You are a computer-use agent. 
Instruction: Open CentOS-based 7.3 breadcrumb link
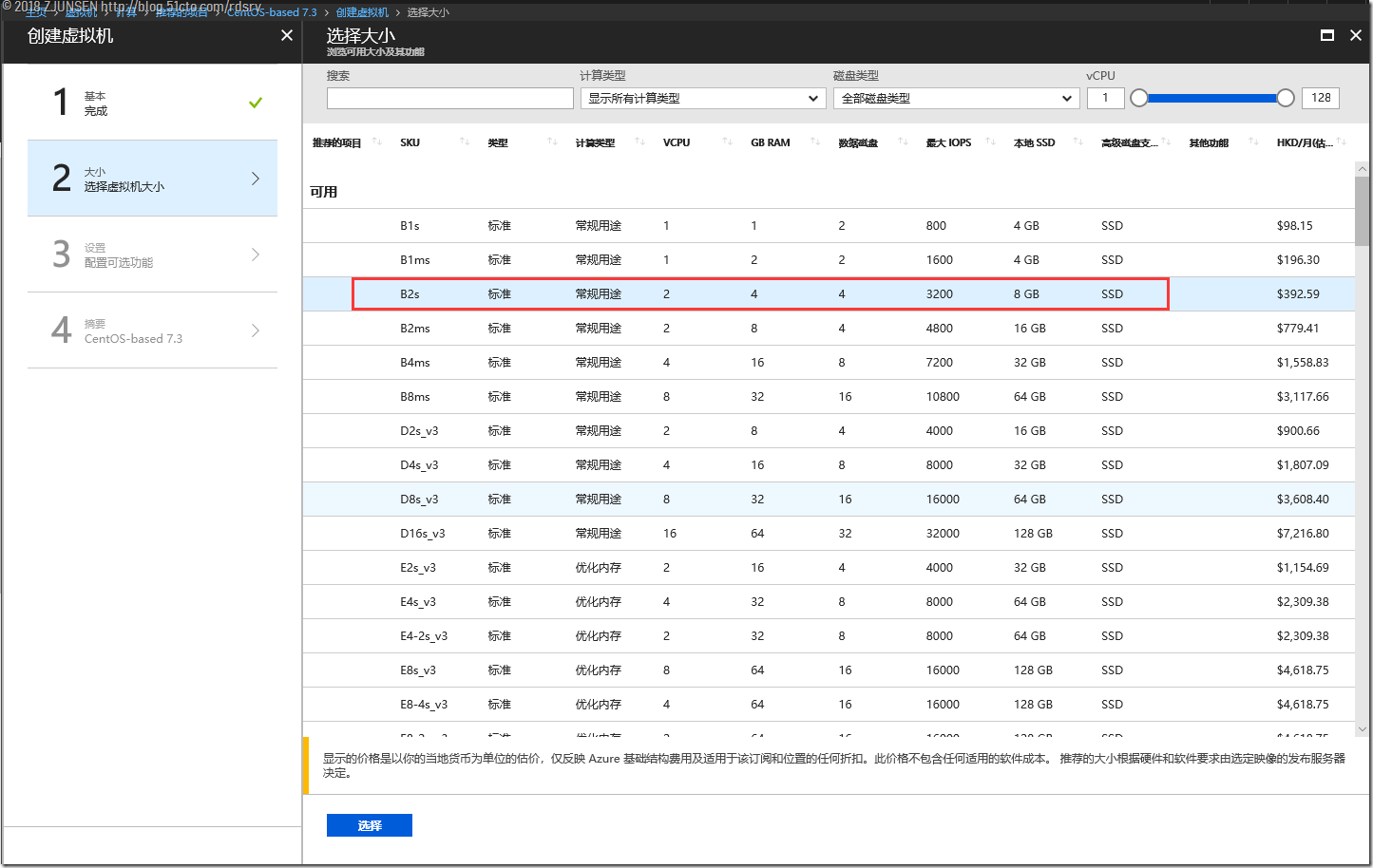pos(272,12)
